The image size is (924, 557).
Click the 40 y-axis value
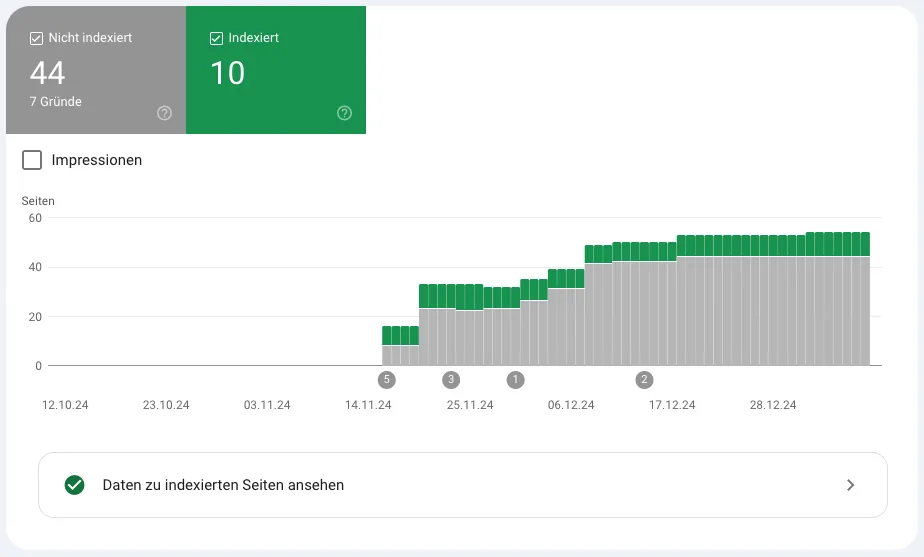(x=35, y=267)
